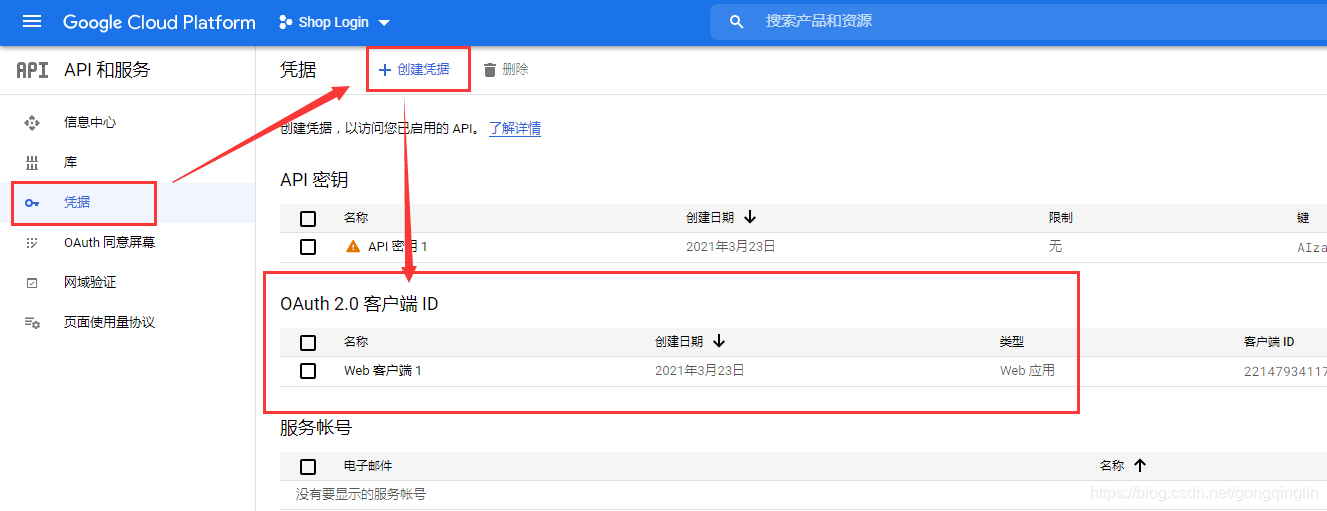Click the Web 应用 type cell

point(1027,371)
